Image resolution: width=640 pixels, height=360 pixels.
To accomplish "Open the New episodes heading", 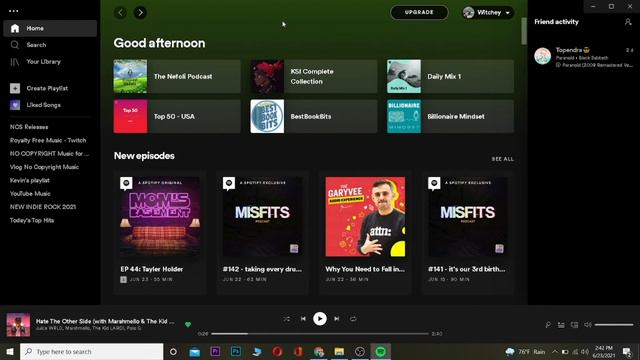I will (x=144, y=156).
